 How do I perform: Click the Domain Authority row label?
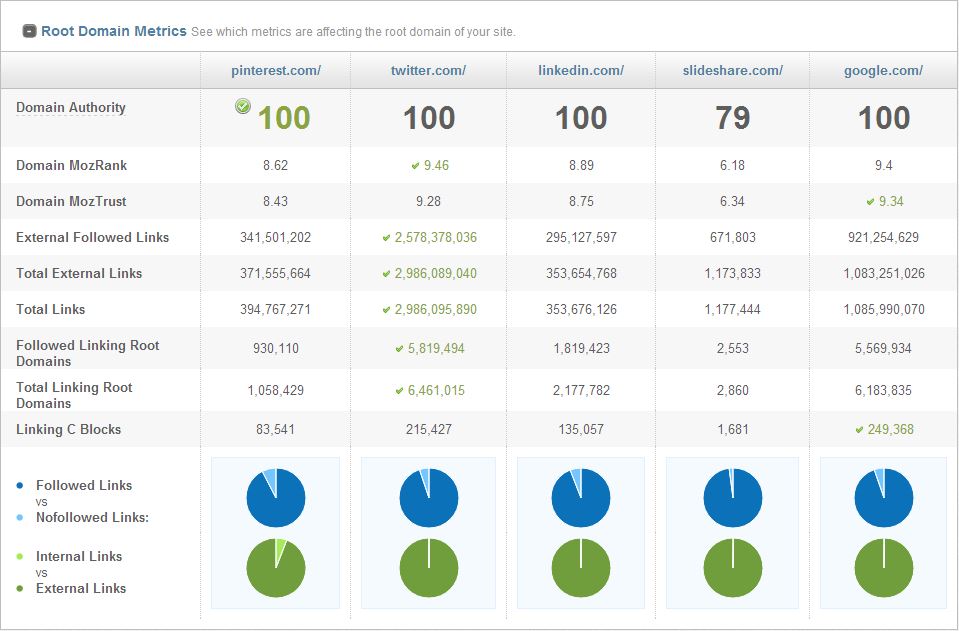click(71, 108)
